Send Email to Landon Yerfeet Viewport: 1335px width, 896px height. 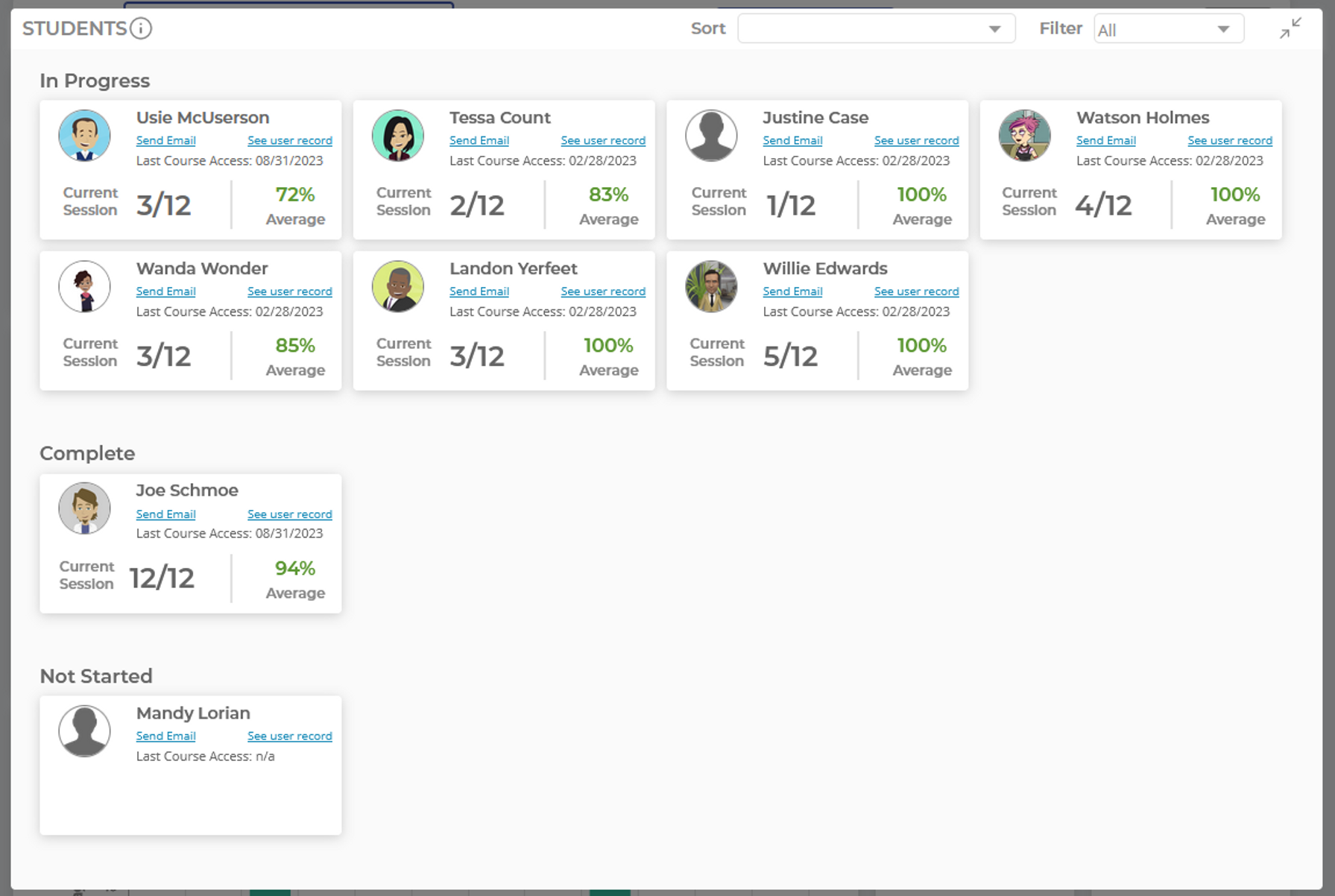(x=479, y=291)
